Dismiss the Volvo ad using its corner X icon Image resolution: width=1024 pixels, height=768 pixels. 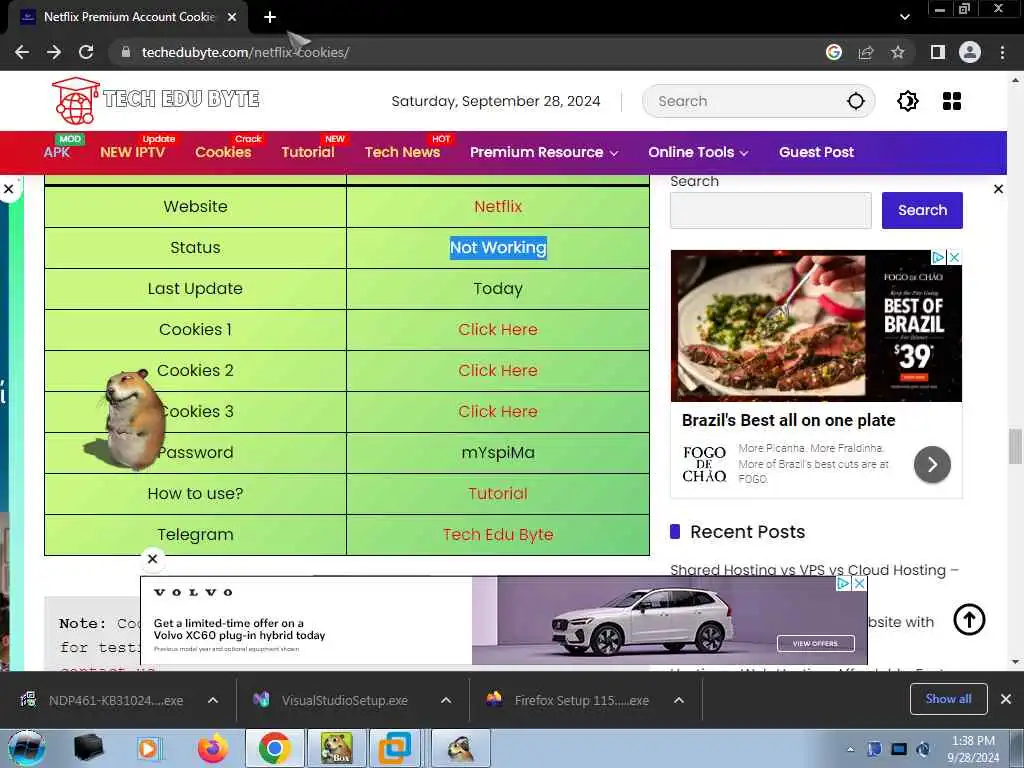[x=860, y=584]
